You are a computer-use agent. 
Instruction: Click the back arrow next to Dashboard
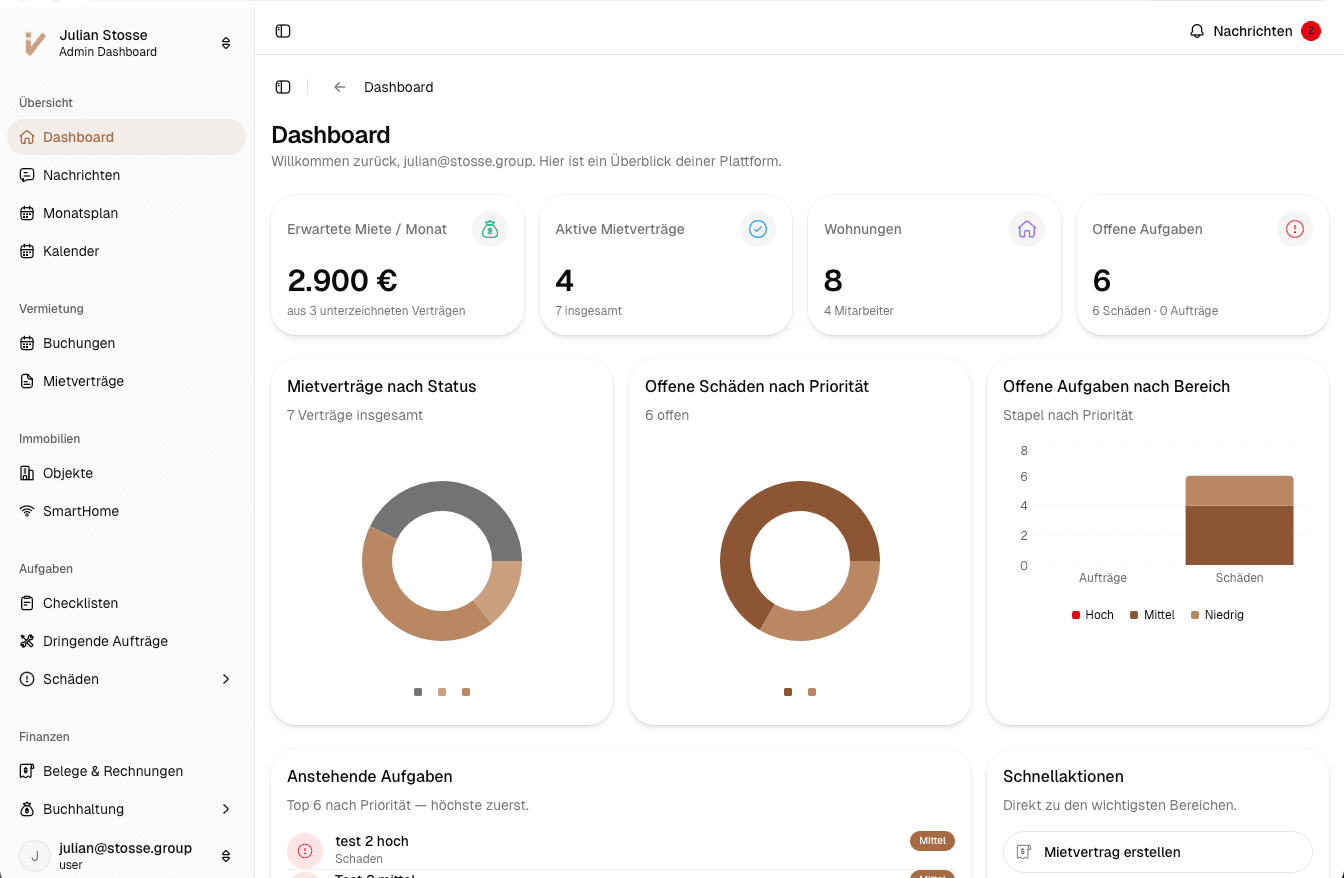[x=340, y=87]
